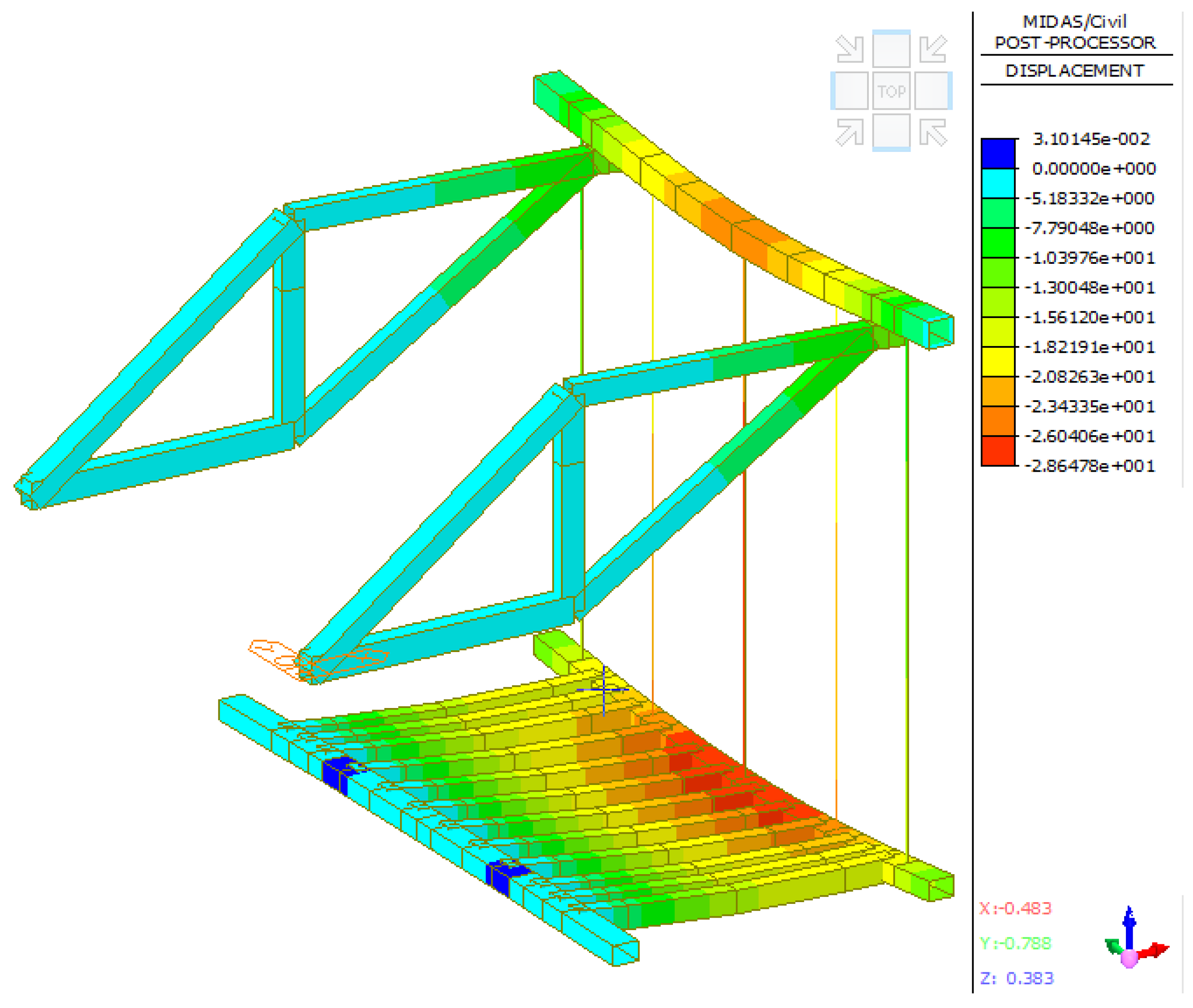Click the red legend swatch at bottom
Image resolution: width=1193 pixels, height=1008 pixels.
coord(998,451)
